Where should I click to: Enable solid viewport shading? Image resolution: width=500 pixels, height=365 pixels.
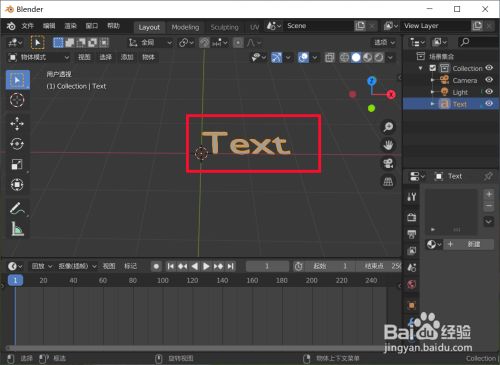pyautogui.click(x=356, y=58)
